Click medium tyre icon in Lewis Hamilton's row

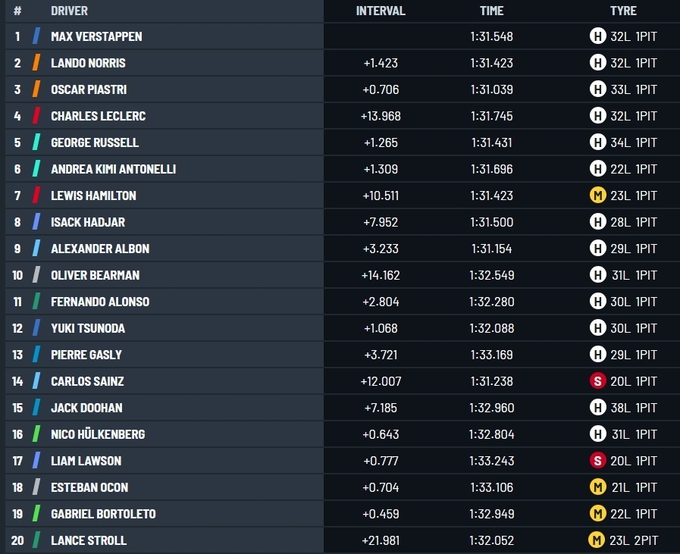pos(598,195)
